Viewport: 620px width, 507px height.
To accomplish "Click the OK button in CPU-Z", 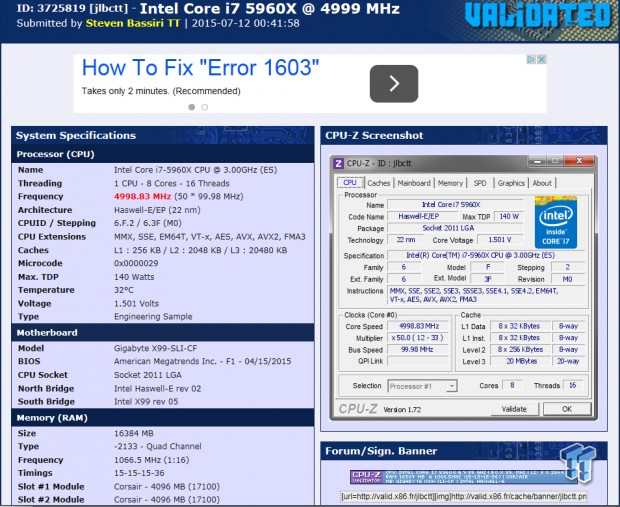I will click(567, 409).
